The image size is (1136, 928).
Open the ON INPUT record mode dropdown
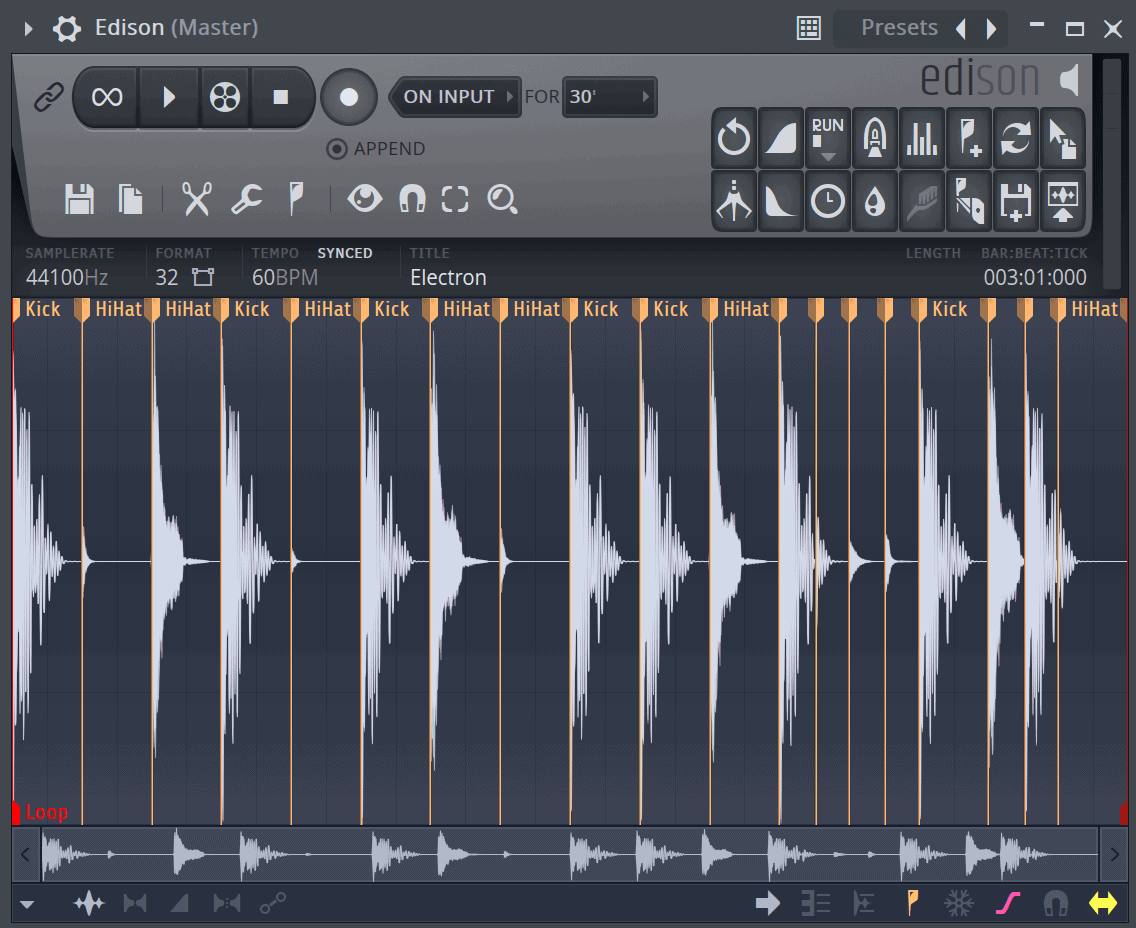click(456, 96)
